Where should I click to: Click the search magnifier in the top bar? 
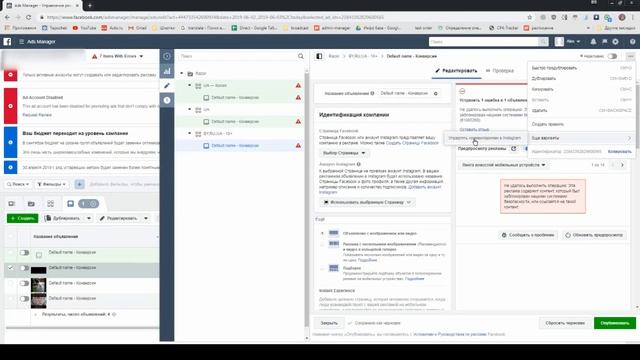tap(543, 42)
